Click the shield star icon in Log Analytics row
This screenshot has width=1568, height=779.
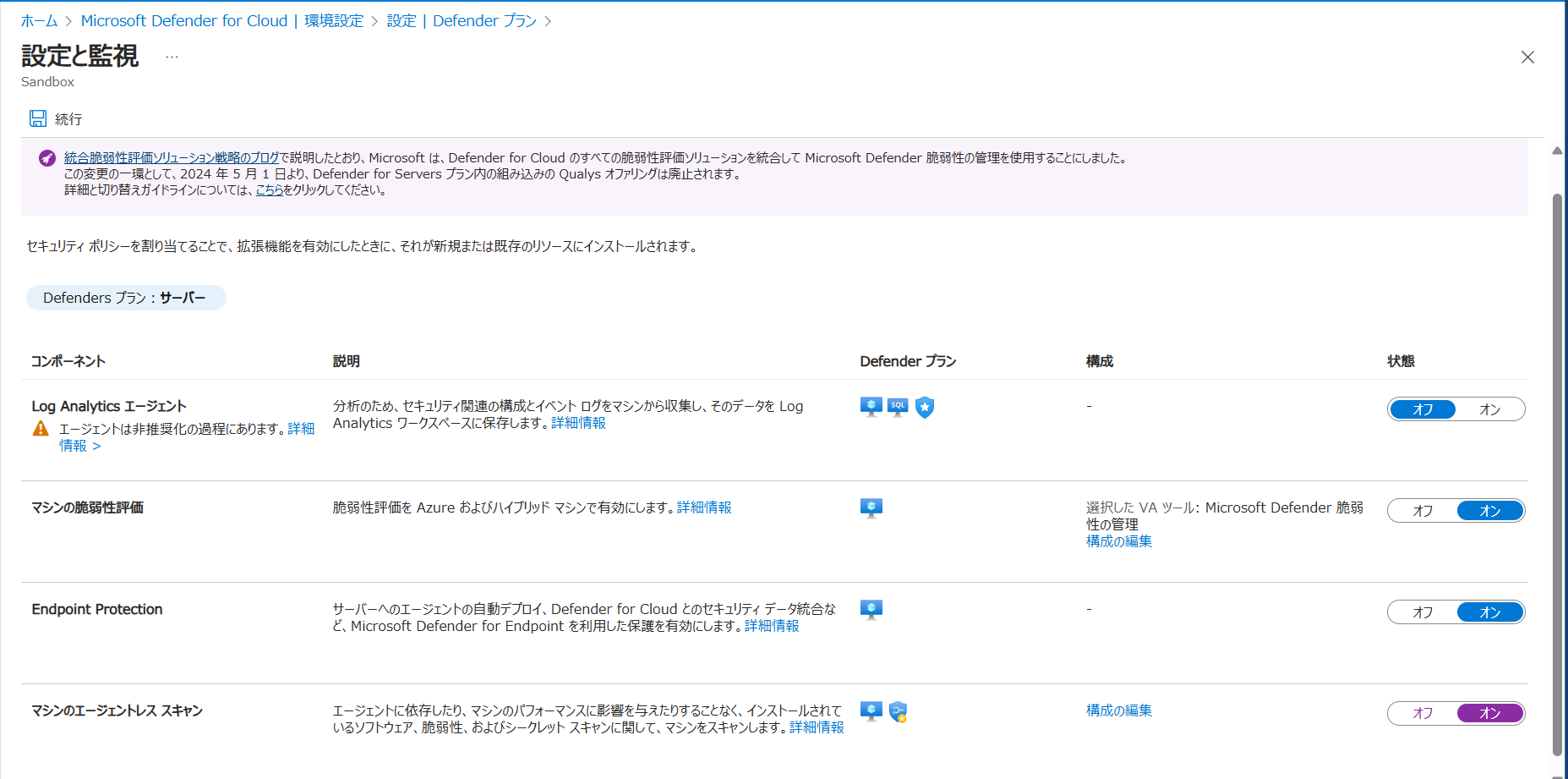tap(925, 408)
